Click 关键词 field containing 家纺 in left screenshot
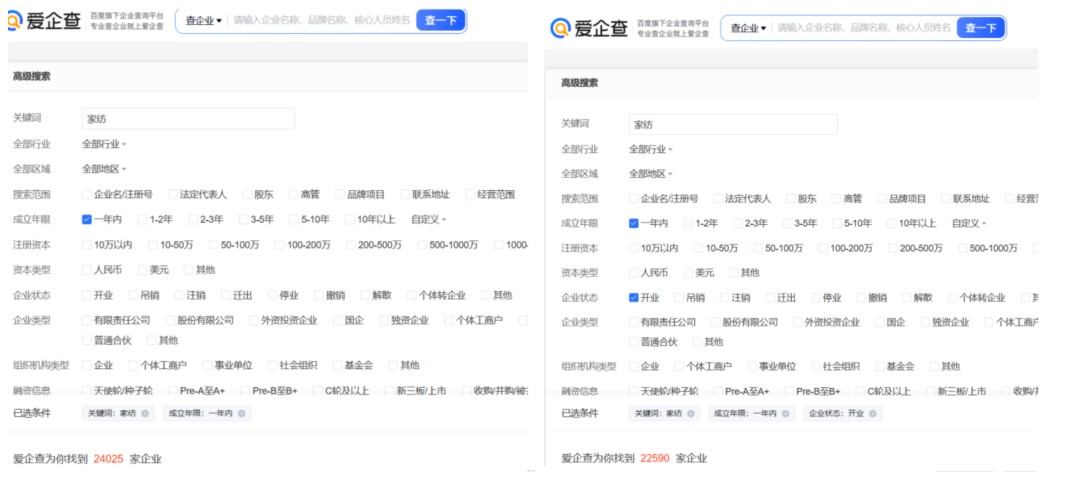The image size is (1080, 480). pos(188,118)
